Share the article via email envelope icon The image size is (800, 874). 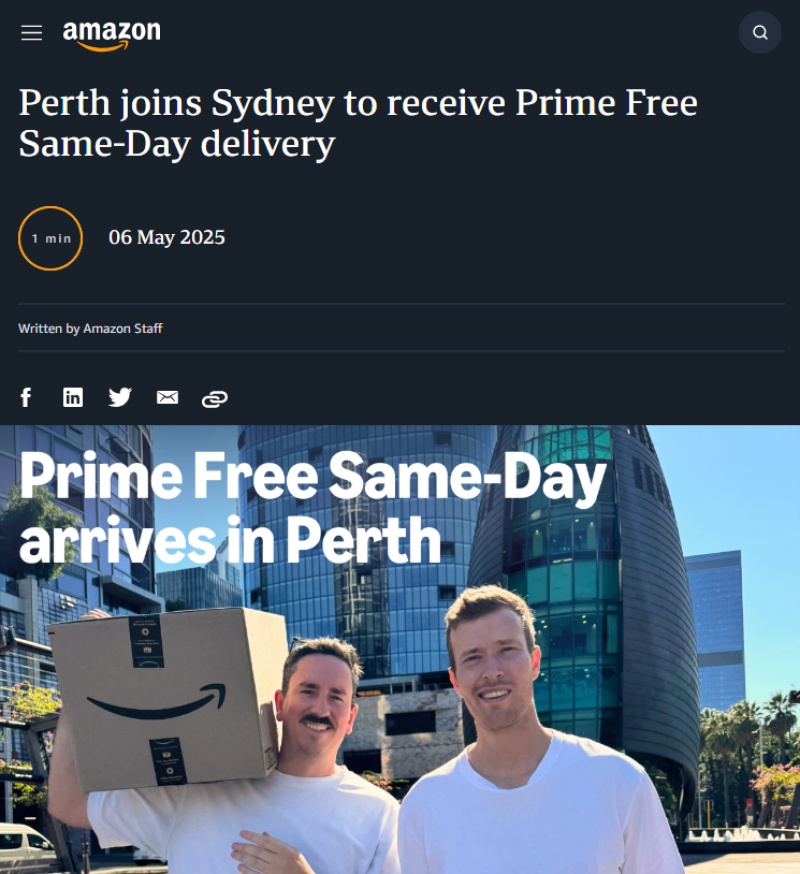167,397
